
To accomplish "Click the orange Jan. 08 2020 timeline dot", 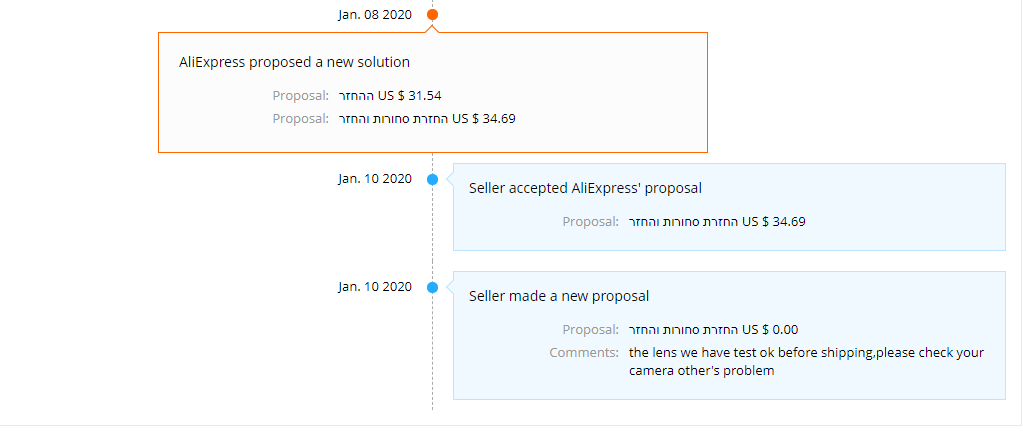I will (432, 15).
